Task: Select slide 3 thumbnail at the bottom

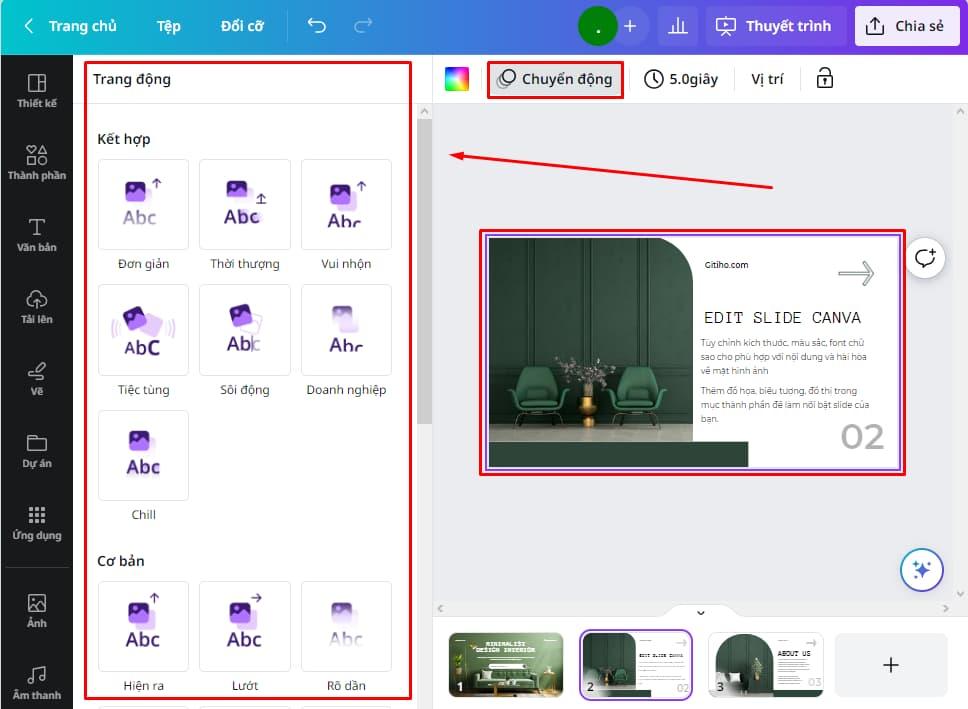Action: pos(765,664)
